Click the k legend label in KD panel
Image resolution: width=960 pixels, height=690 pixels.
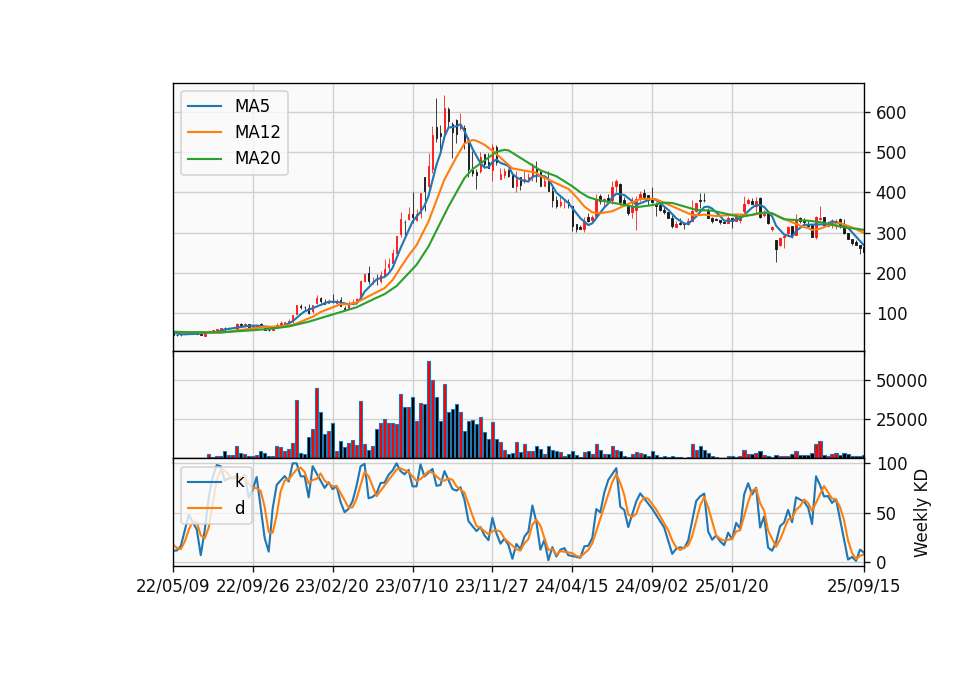point(239,482)
